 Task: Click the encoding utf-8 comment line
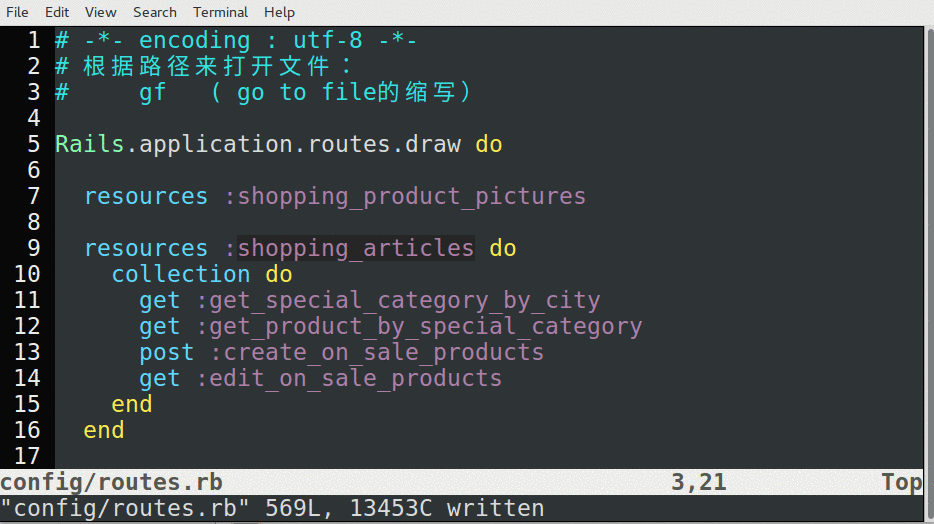[x=236, y=41]
